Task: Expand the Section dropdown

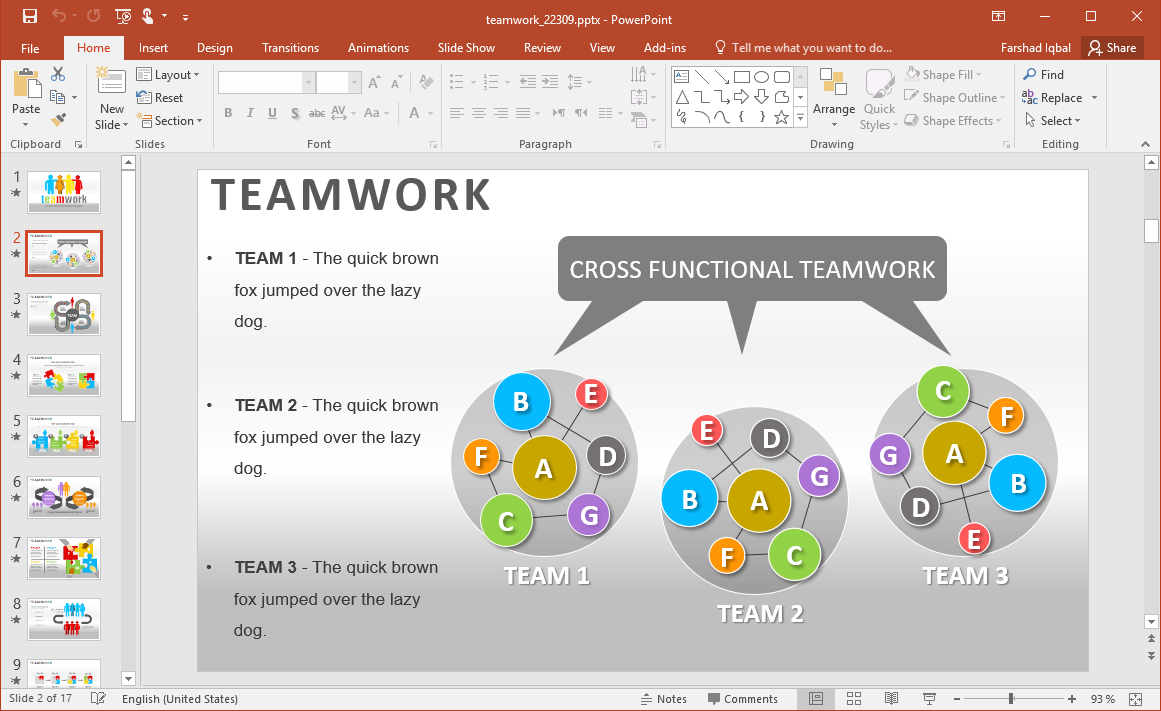Action: click(169, 121)
